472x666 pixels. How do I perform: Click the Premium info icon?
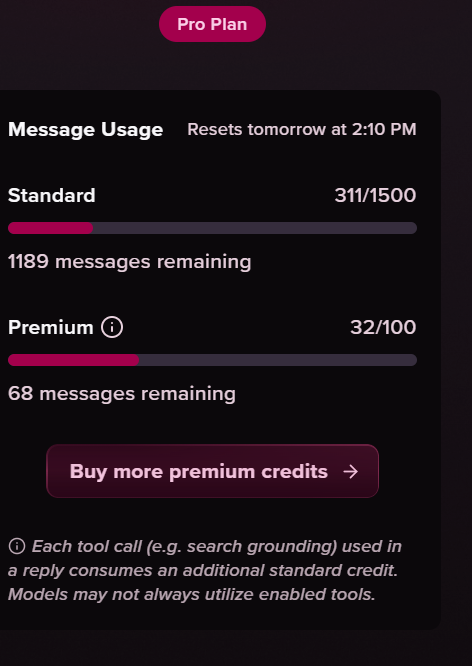[x=112, y=327]
